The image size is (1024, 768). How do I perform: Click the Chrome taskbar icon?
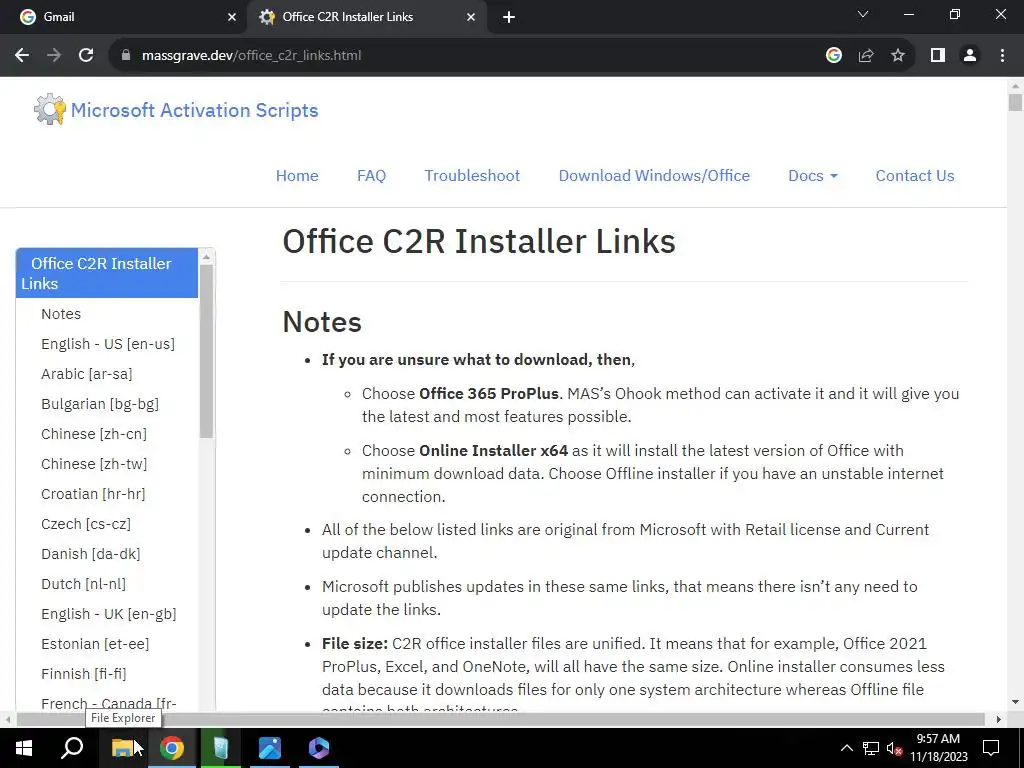172,748
